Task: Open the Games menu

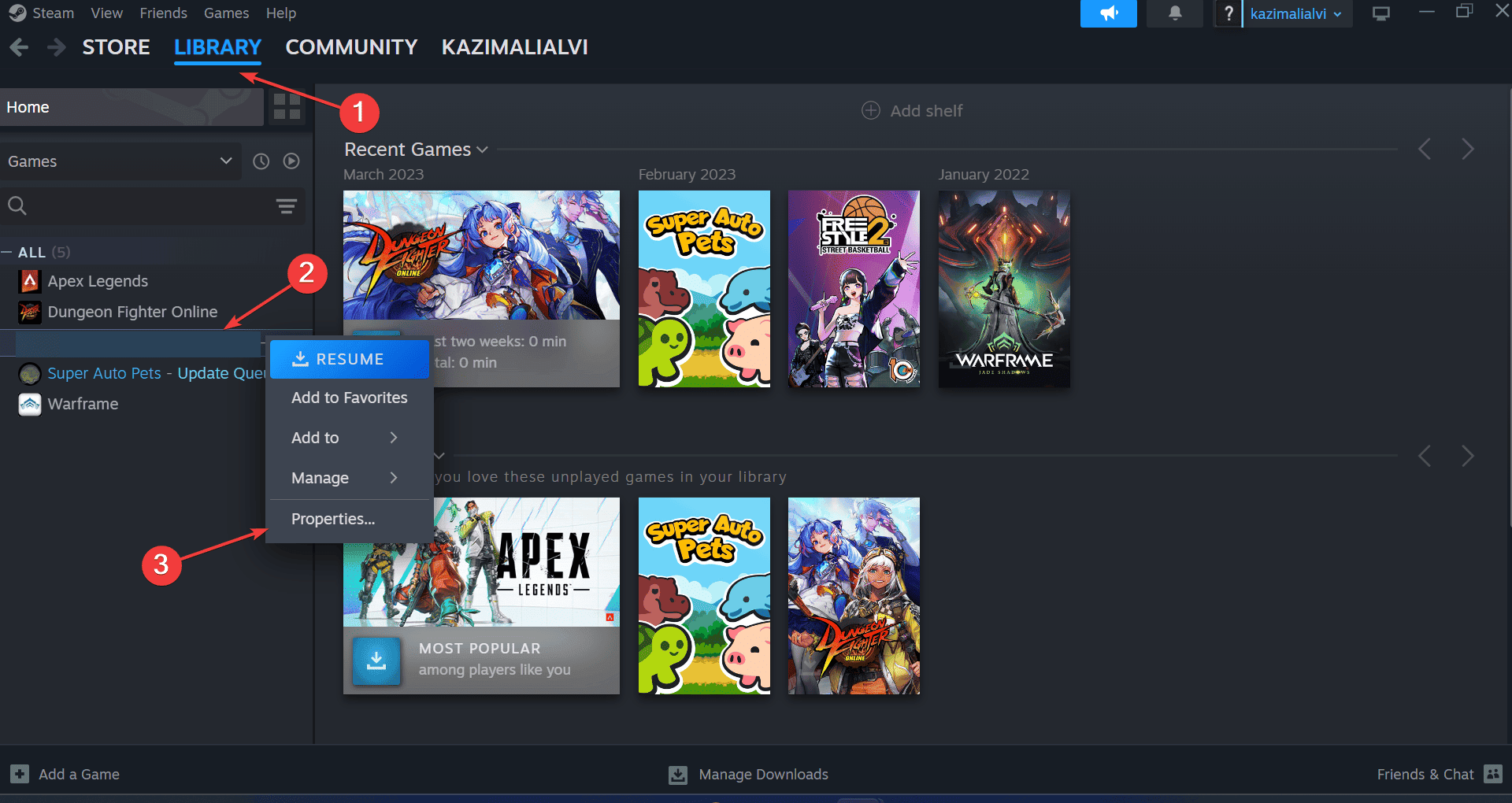Action: click(226, 13)
